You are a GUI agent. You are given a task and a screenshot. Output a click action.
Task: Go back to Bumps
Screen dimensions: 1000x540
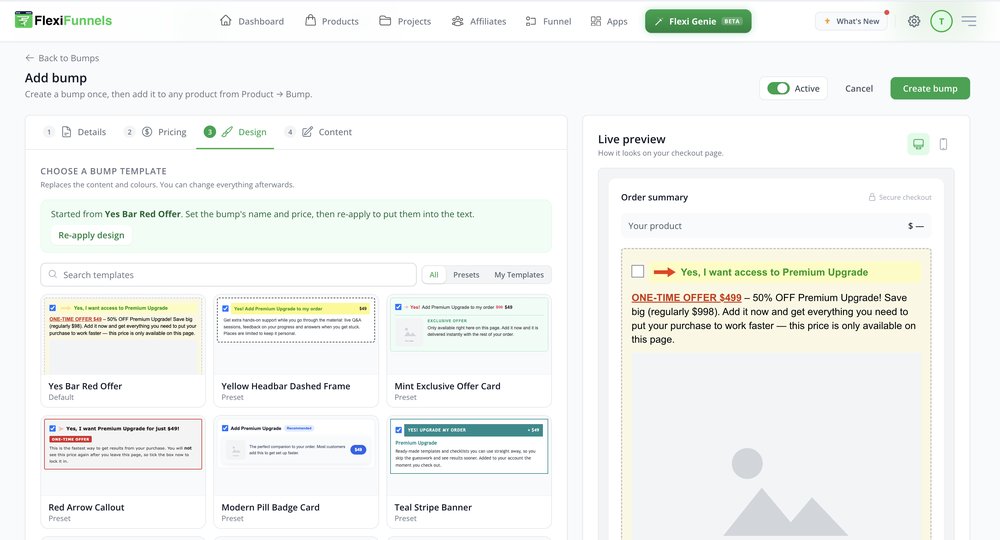coord(62,58)
